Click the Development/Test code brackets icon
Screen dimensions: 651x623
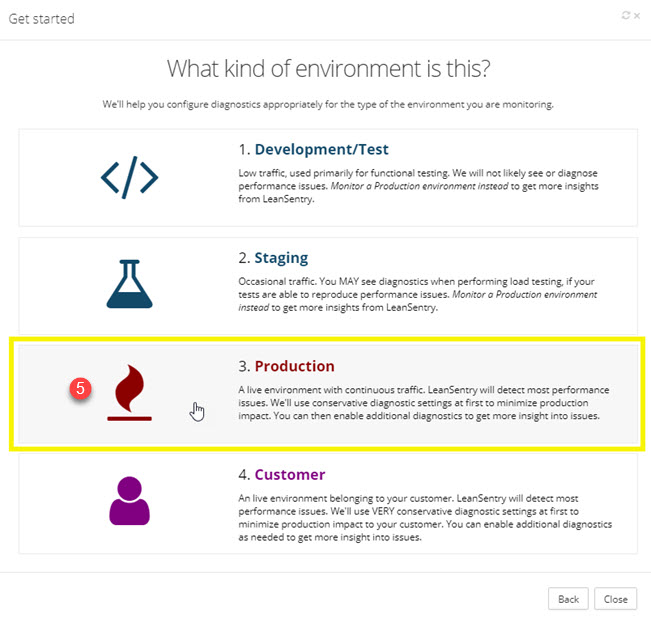click(x=129, y=177)
